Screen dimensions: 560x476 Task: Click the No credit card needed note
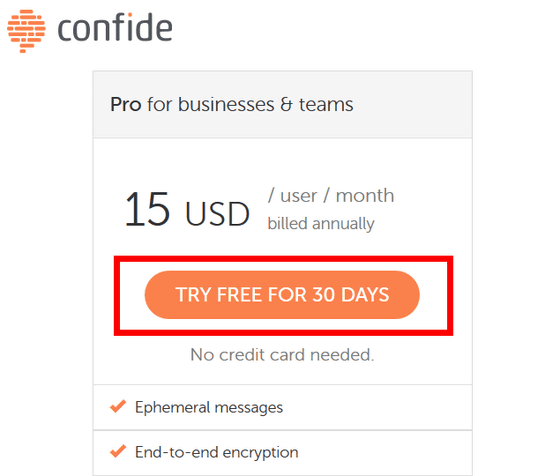tap(282, 355)
